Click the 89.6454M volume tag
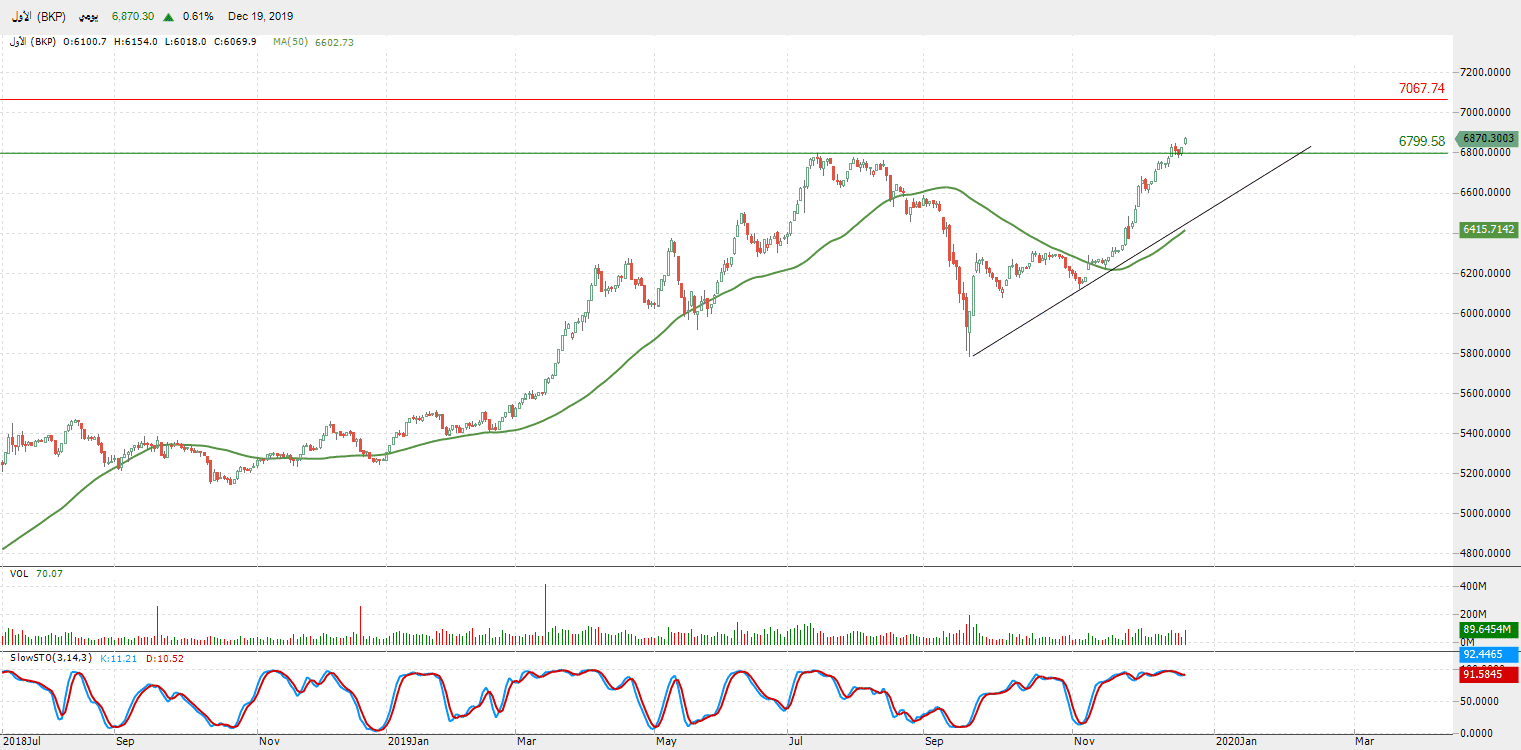The image size is (1521, 750). [x=1488, y=630]
